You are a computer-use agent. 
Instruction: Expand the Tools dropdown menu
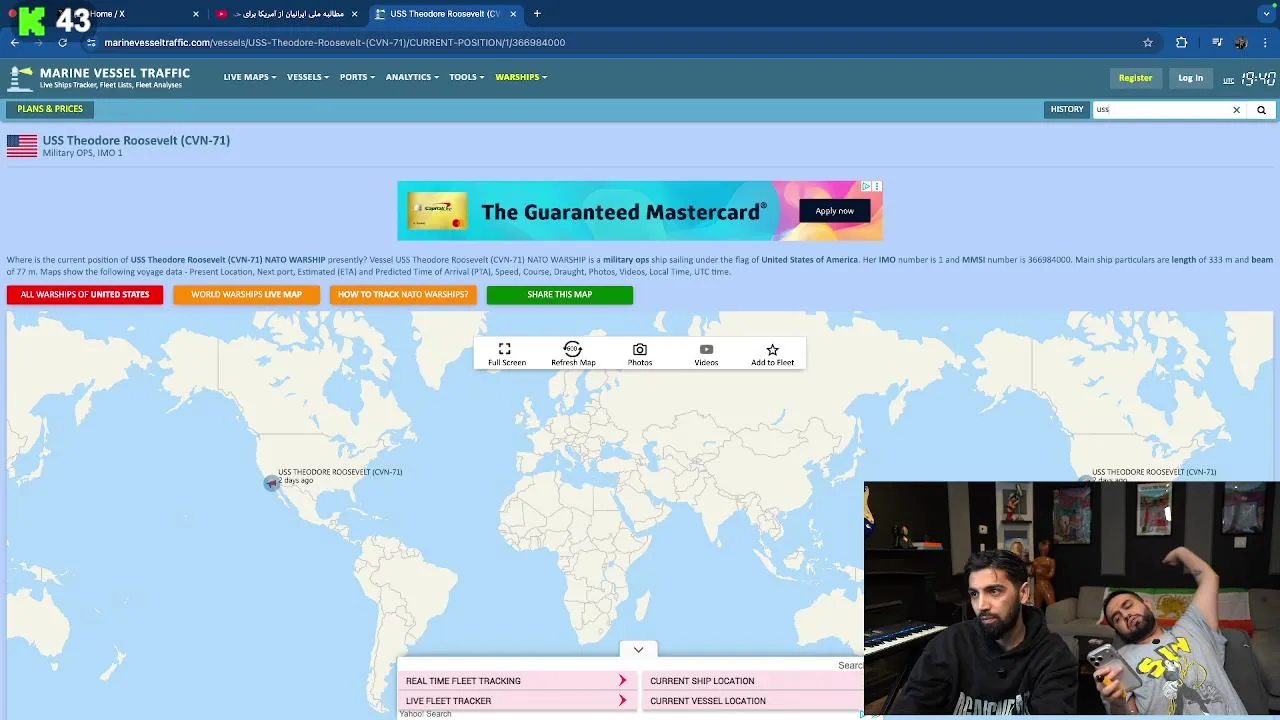tap(467, 77)
